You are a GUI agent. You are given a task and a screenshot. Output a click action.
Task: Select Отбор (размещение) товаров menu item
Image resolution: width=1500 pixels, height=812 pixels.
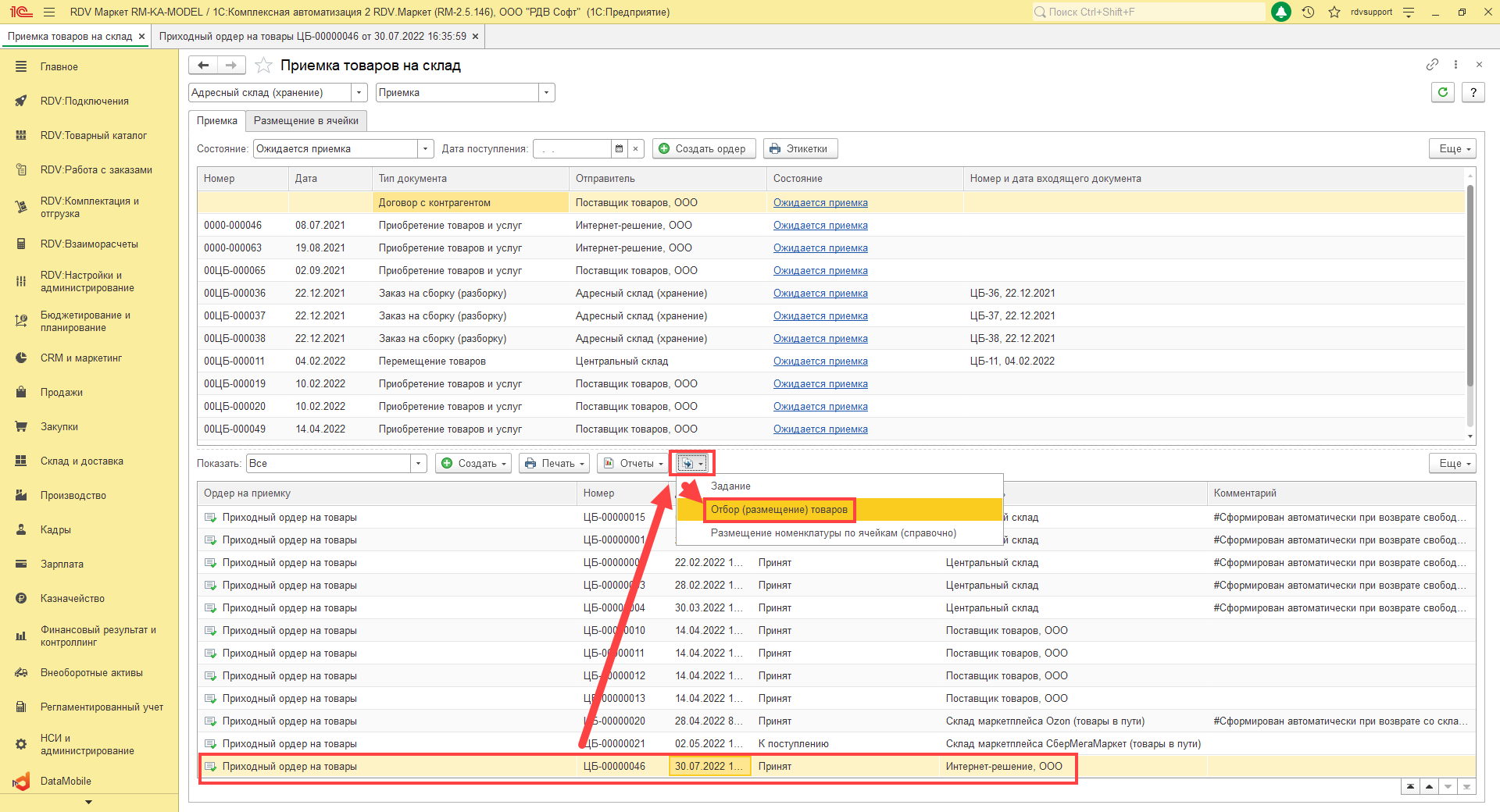[779, 509]
